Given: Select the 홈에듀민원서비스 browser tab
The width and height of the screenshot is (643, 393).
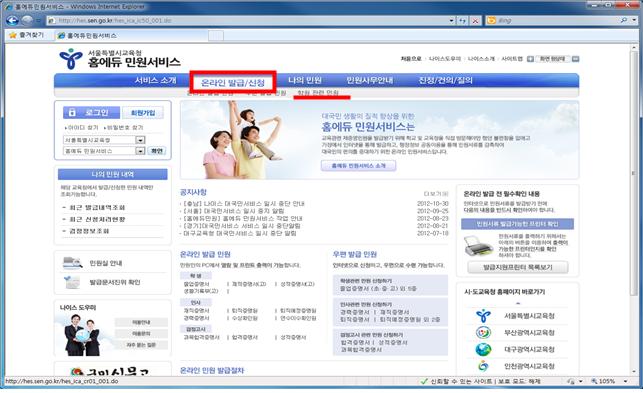Looking at the screenshot, I should [131, 36].
